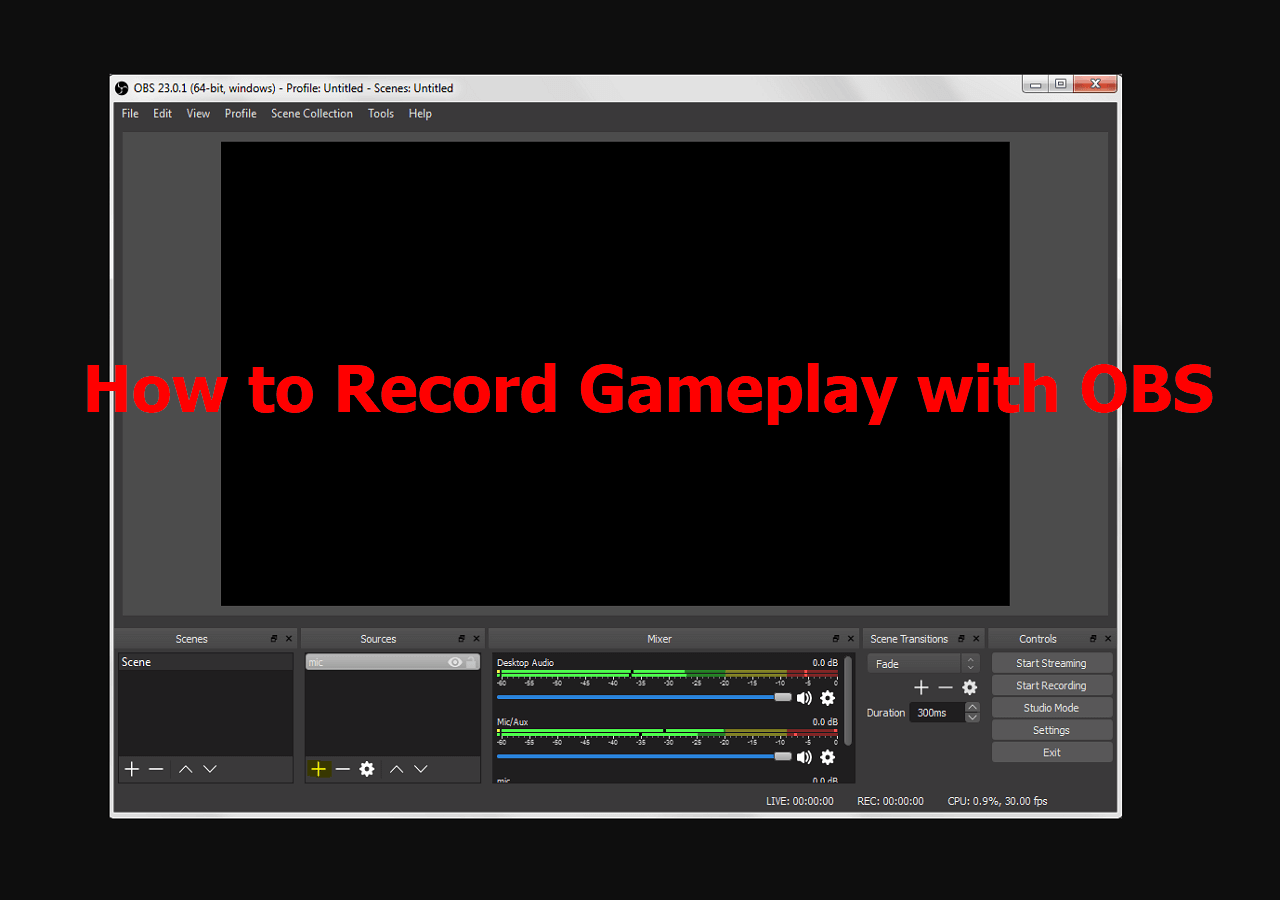
Task: Click Start Streaming button
Action: click(x=1051, y=663)
